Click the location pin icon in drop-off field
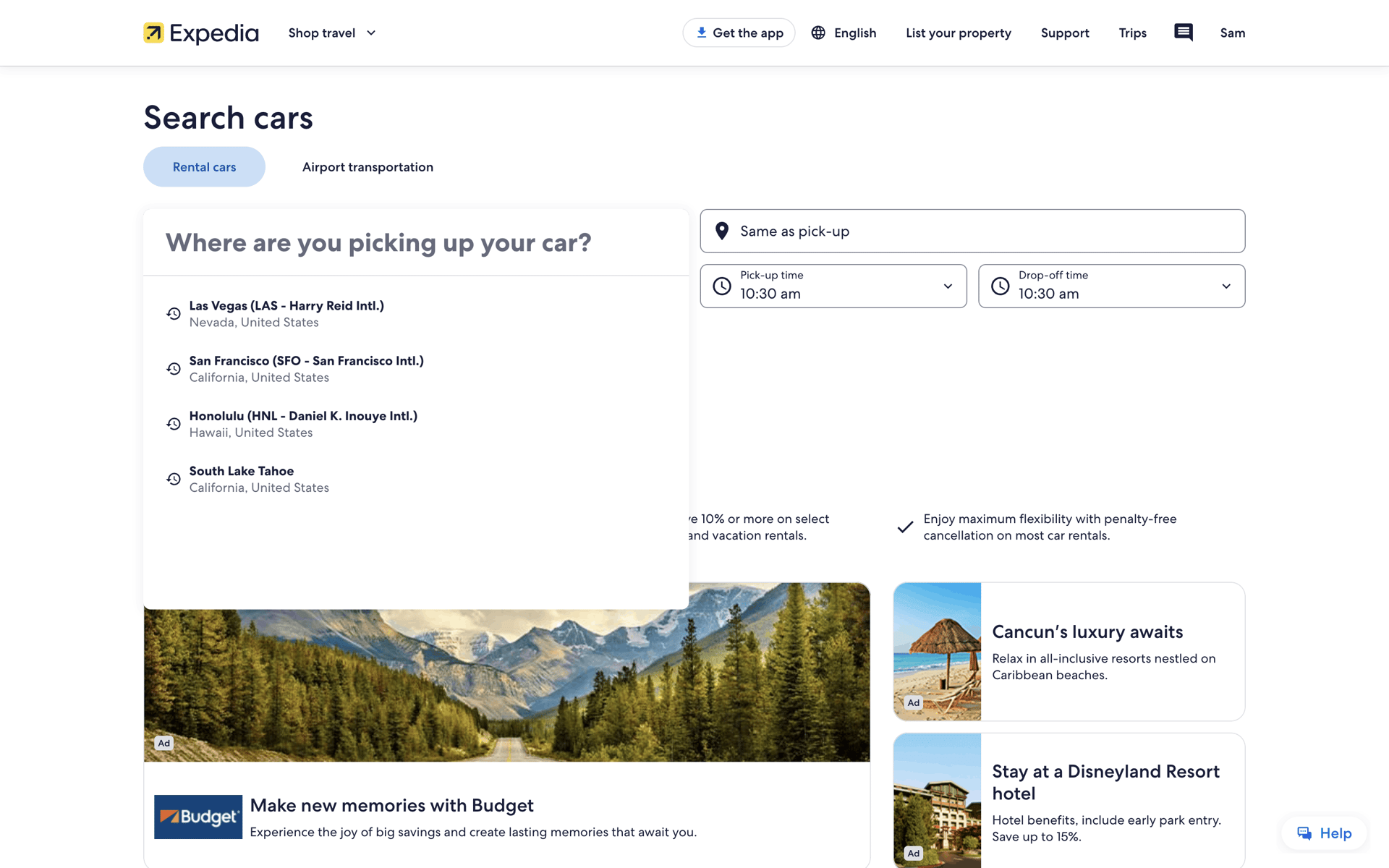 [x=721, y=231]
